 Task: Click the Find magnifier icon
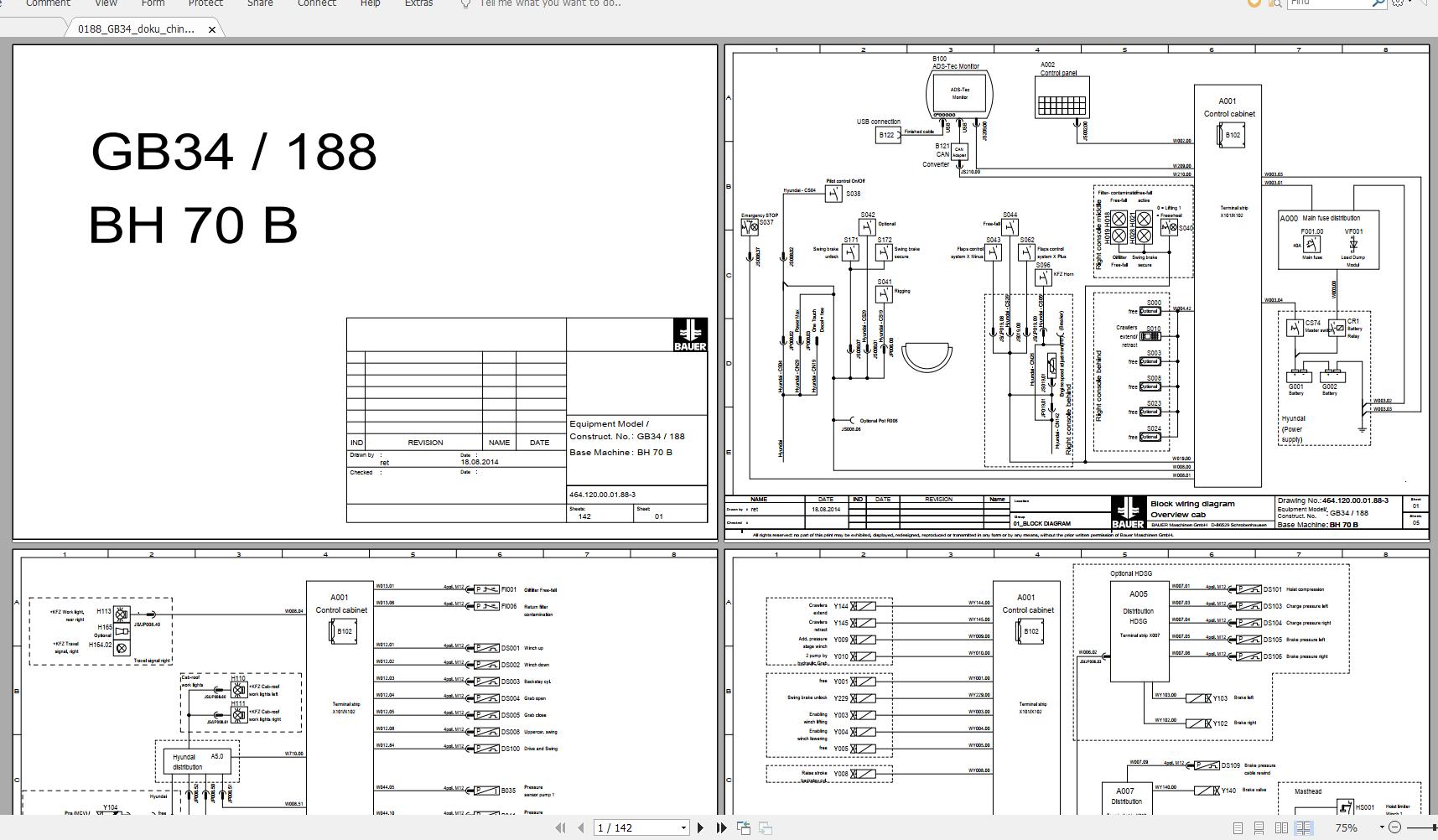tap(1378, 3)
